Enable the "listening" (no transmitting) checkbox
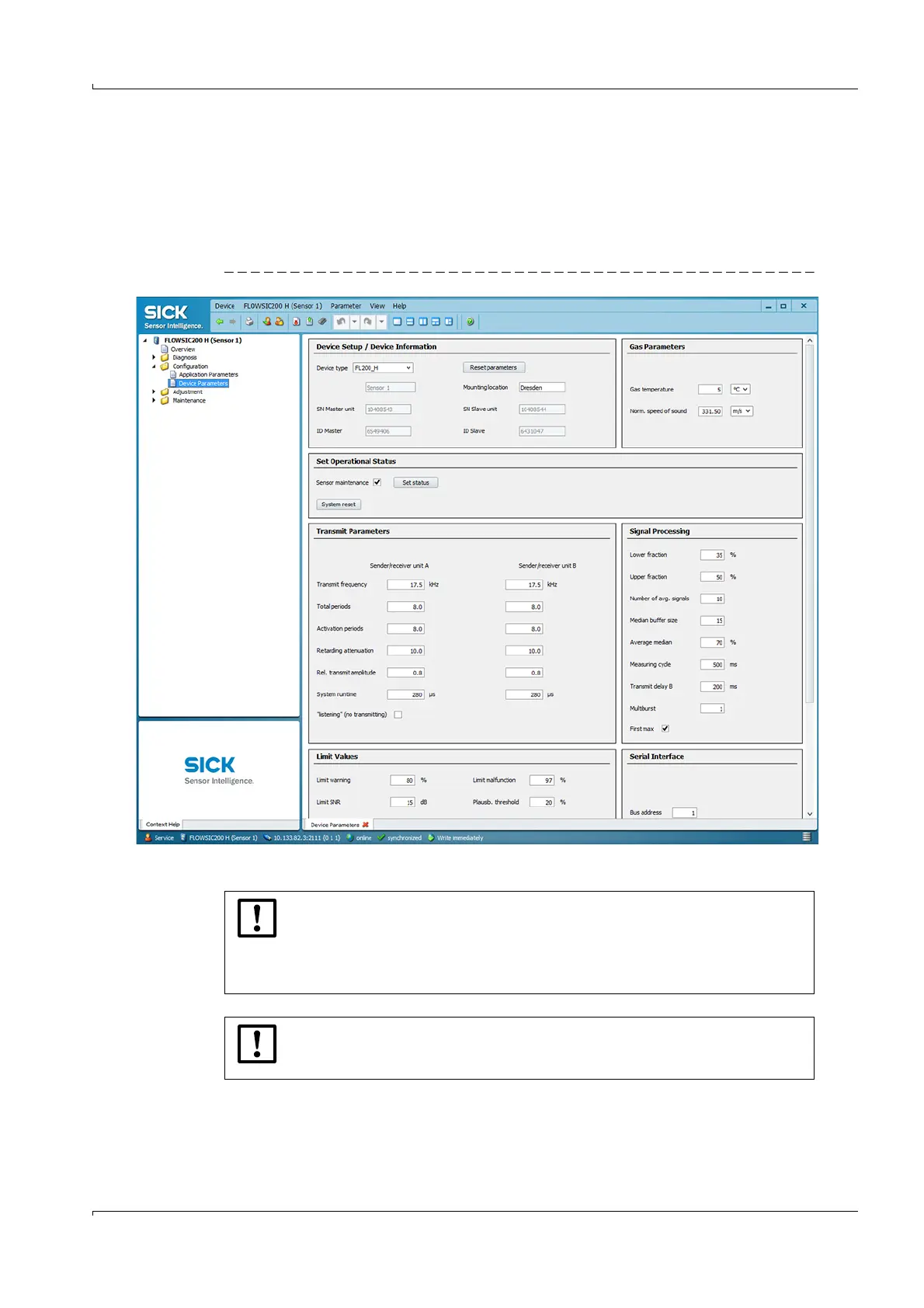The image size is (924, 1308). click(x=398, y=715)
